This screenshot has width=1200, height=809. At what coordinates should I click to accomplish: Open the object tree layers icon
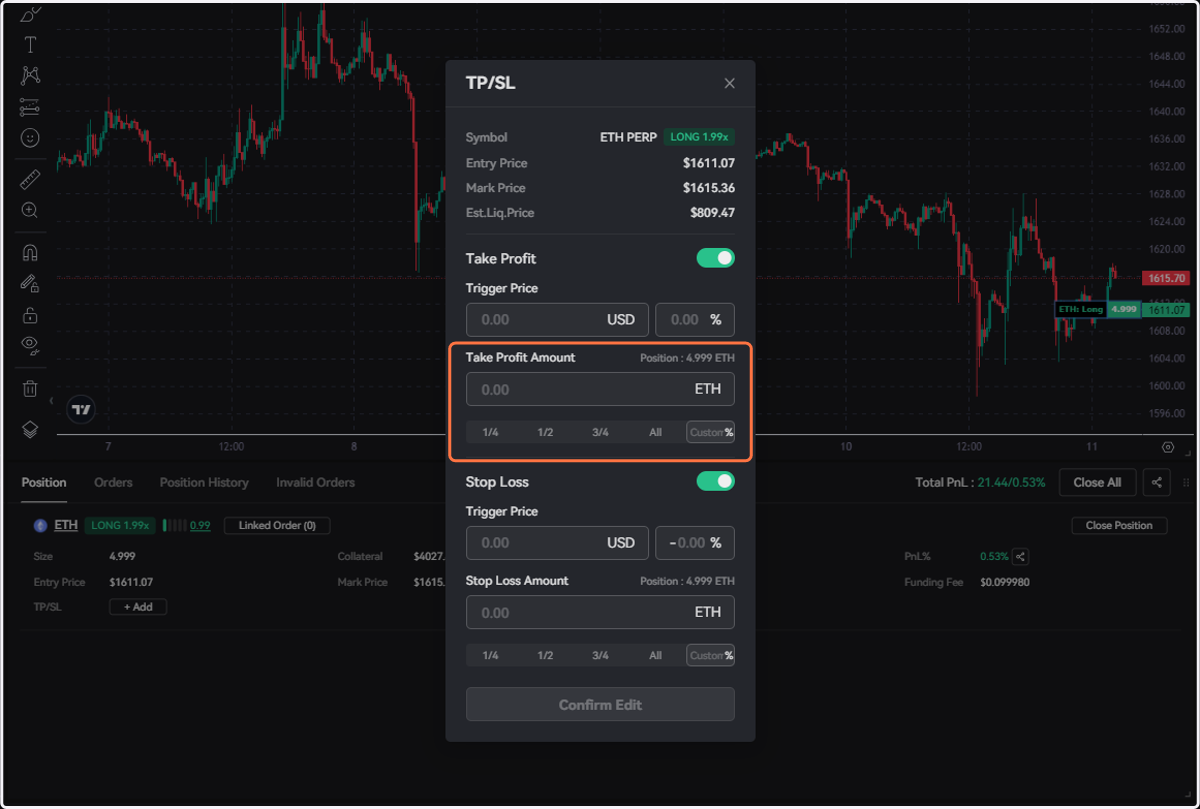point(30,429)
